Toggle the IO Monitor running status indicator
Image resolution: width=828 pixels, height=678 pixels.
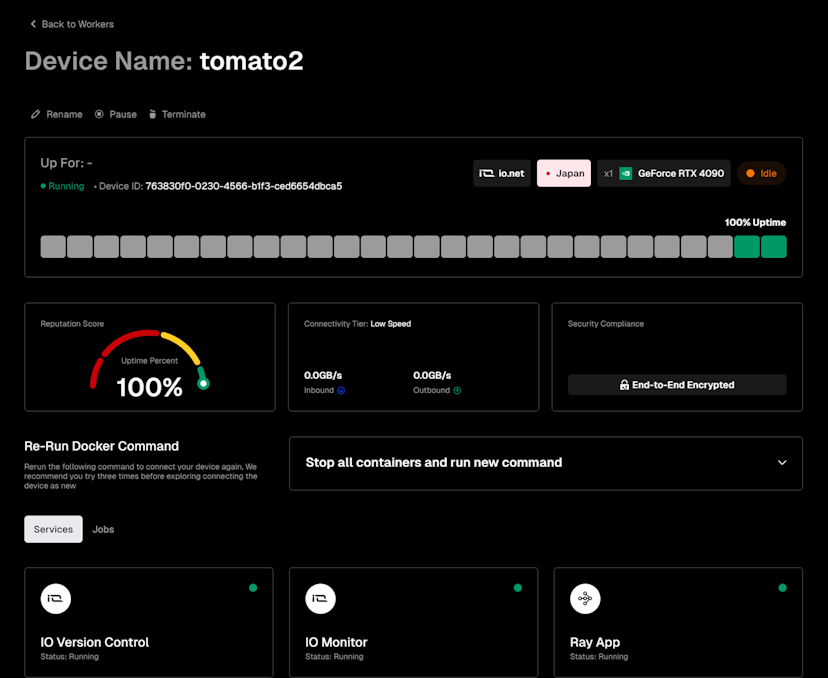click(517, 590)
